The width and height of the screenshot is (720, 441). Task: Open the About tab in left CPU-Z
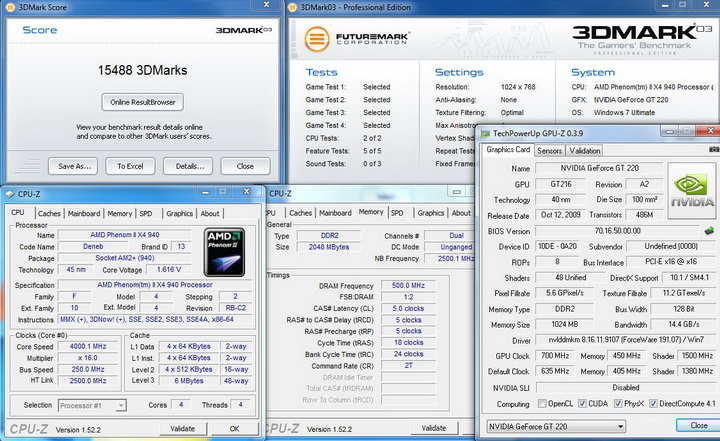(210, 214)
